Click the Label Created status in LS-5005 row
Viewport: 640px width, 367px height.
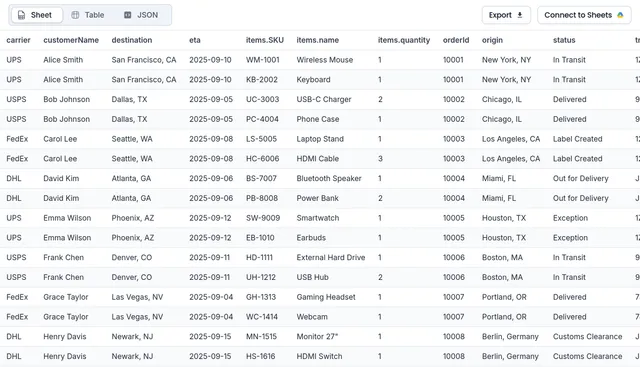click(x=578, y=139)
